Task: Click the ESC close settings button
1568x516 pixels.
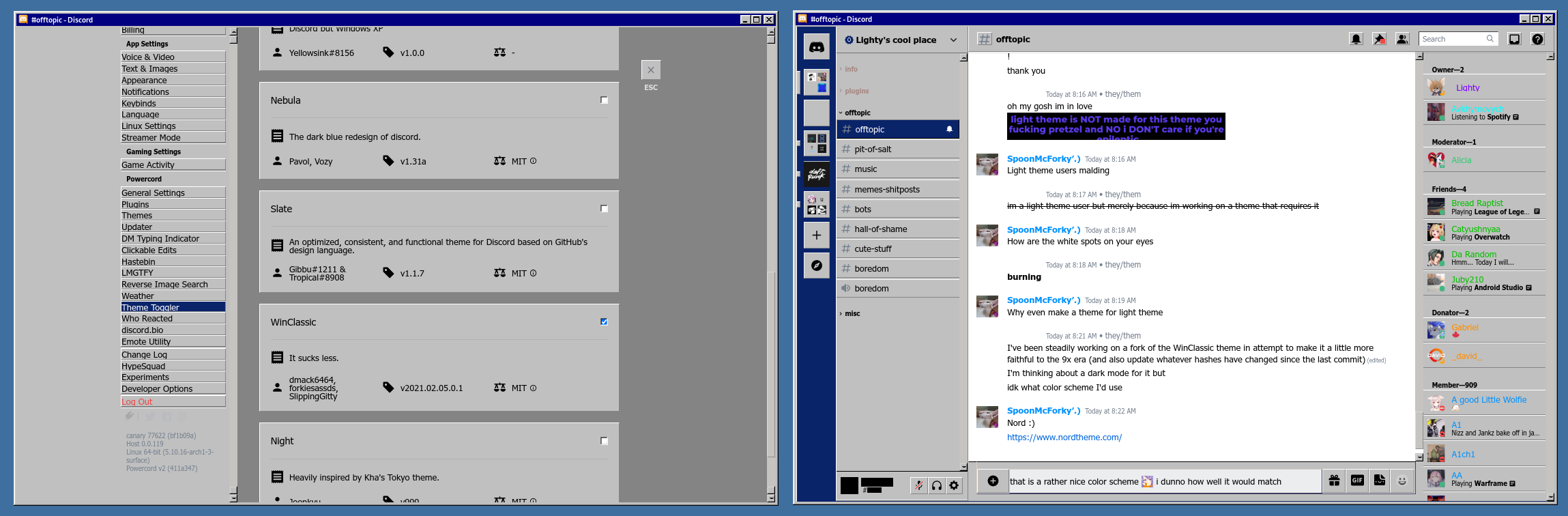Action: pyautogui.click(x=651, y=70)
